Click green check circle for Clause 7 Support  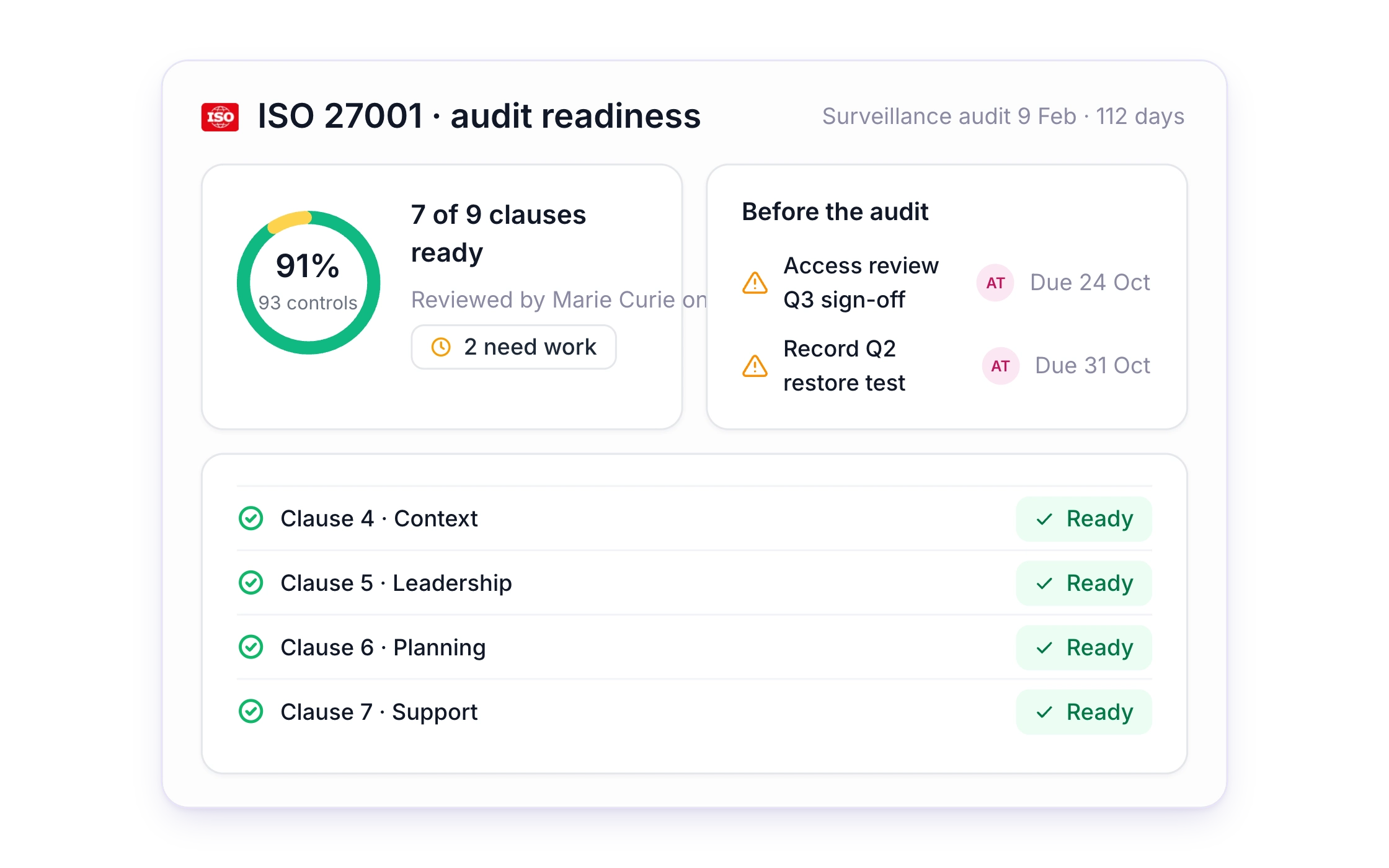tap(251, 712)
